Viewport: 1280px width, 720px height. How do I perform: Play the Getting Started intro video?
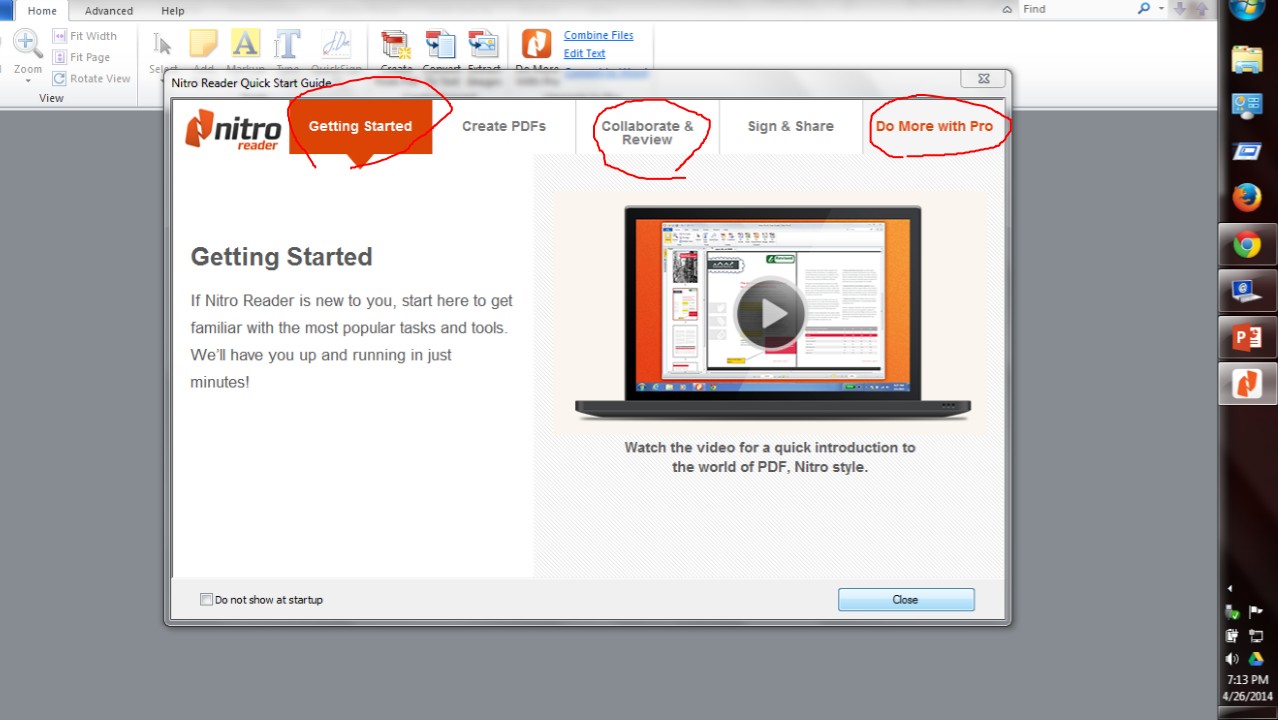click(x=770, y=314)
